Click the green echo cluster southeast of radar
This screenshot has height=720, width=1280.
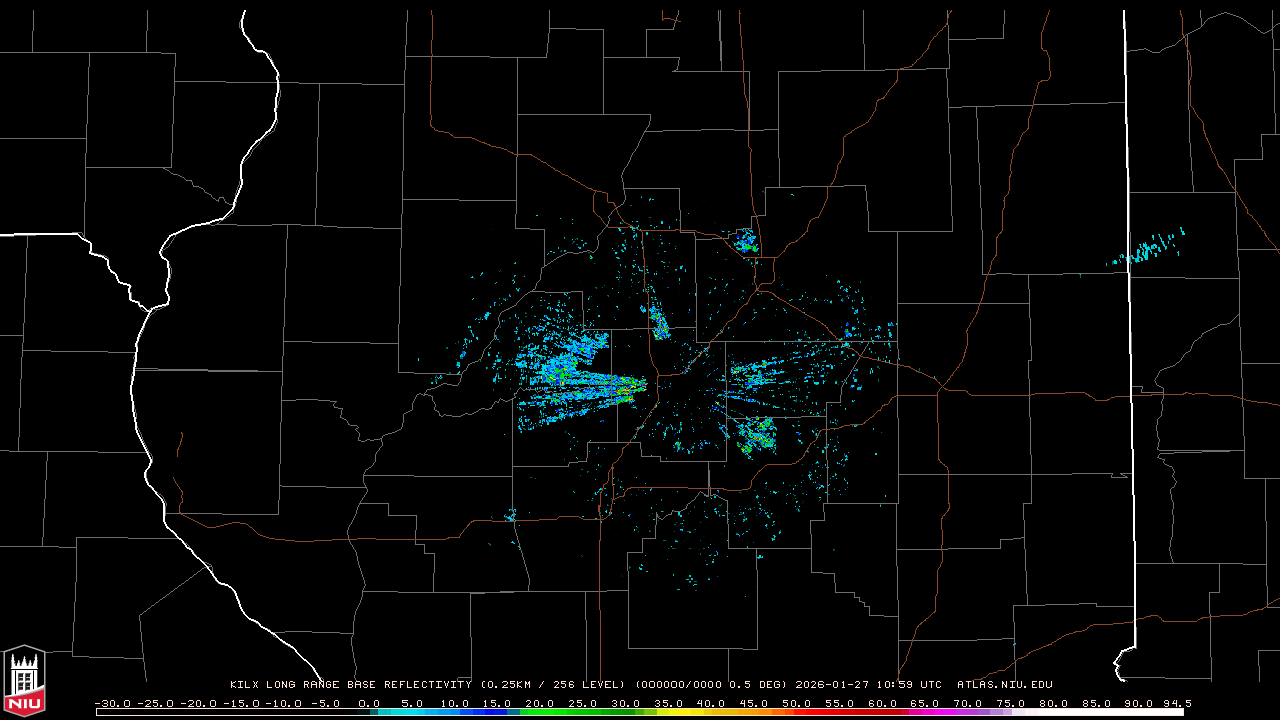[x=757, y=436]
